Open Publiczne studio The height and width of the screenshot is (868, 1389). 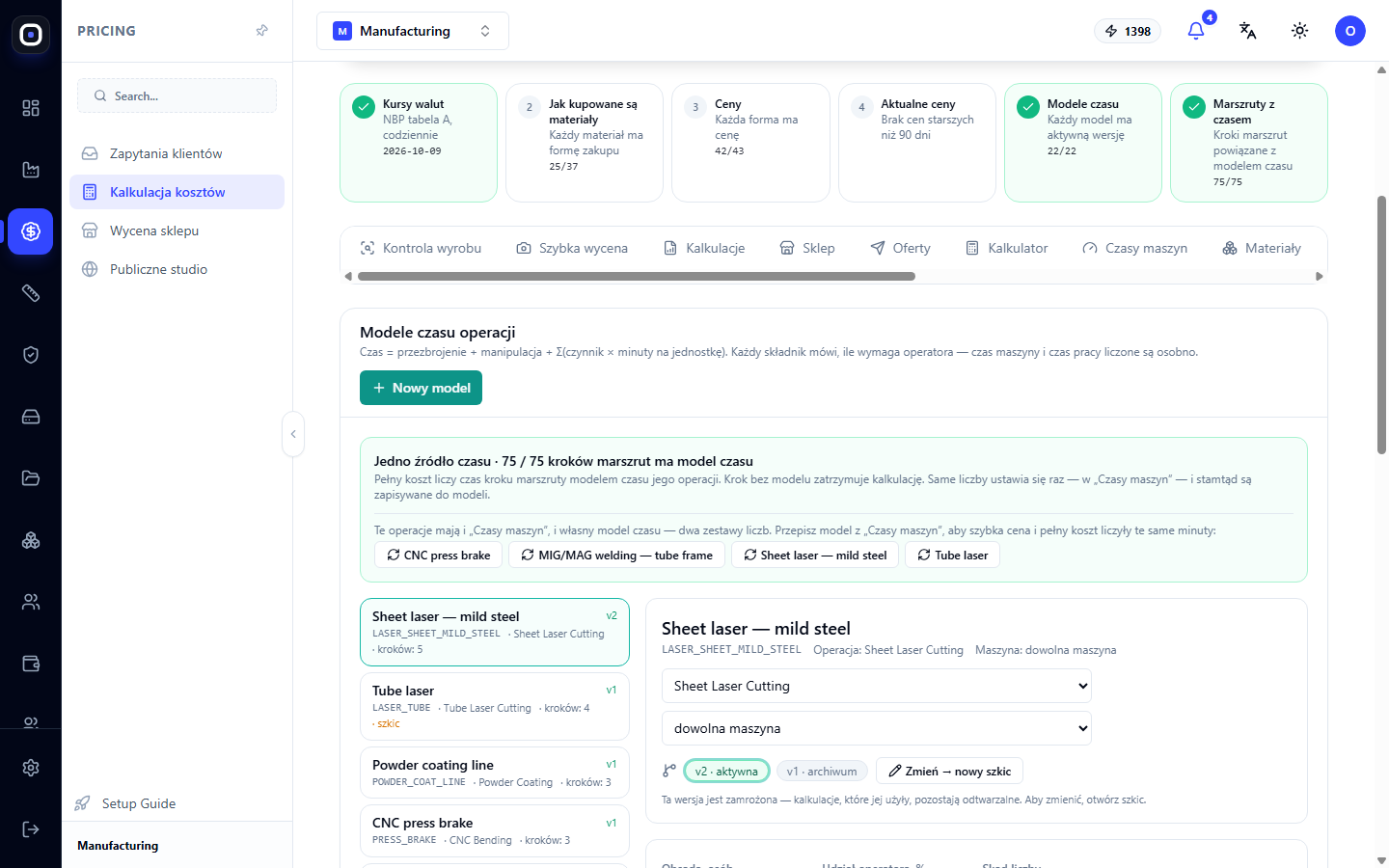(177, 269)
